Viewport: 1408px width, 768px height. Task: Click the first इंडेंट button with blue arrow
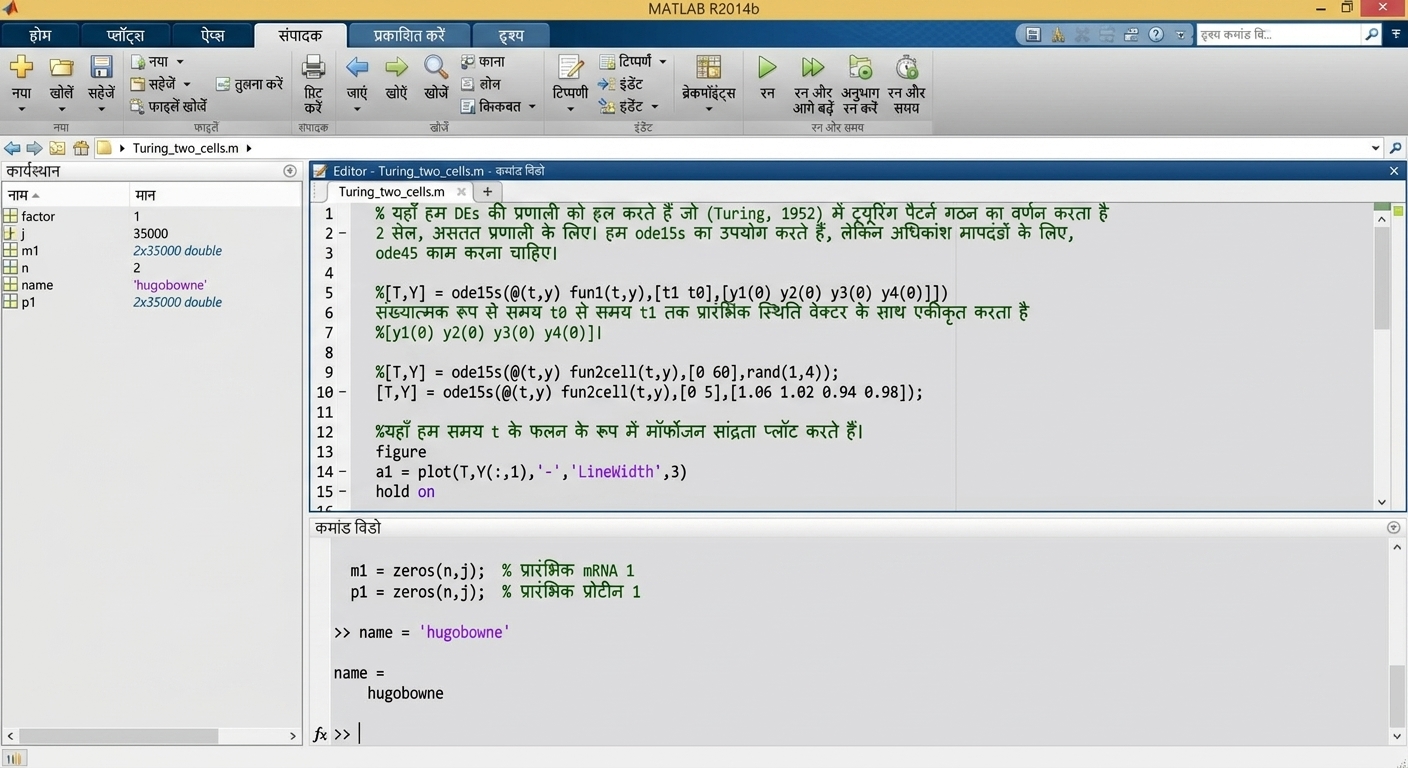click(621, 84)
